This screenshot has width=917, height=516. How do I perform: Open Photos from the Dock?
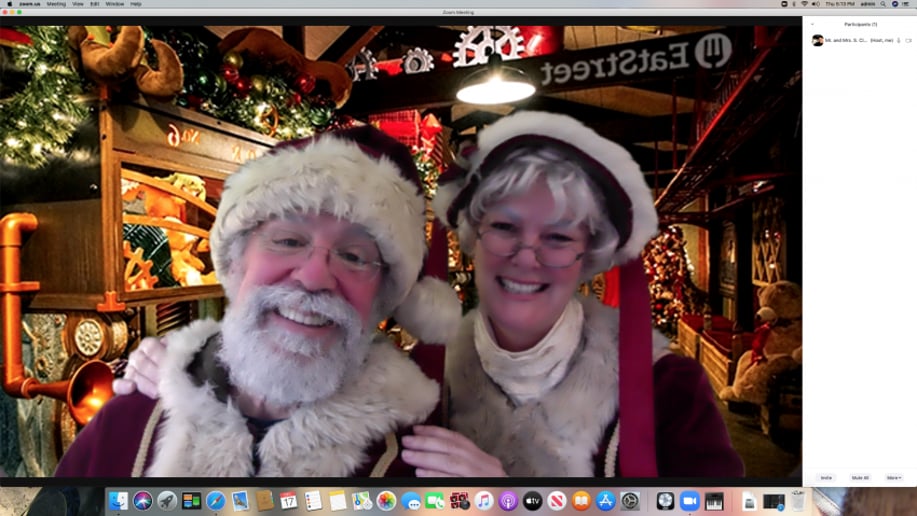(386, 501)
